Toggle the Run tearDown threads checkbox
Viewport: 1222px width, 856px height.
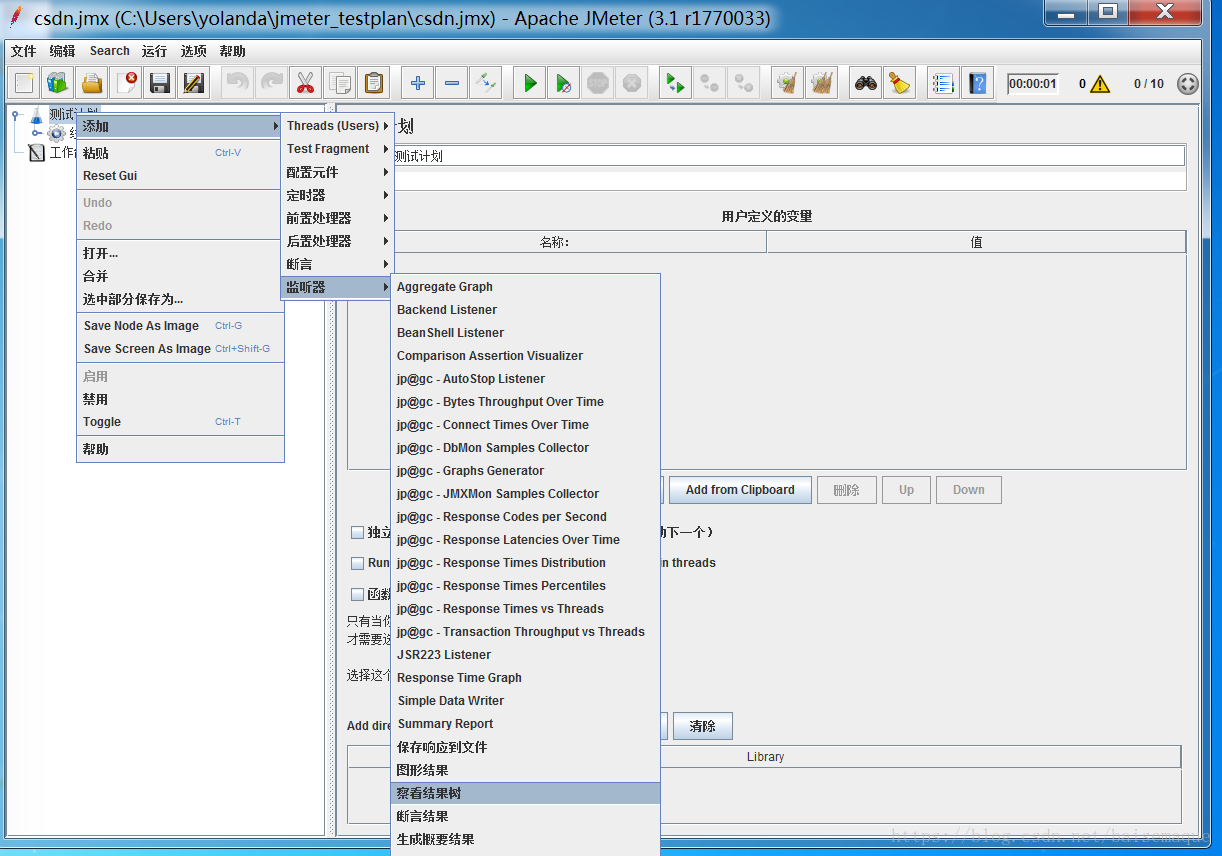click(x=357, y=563)
